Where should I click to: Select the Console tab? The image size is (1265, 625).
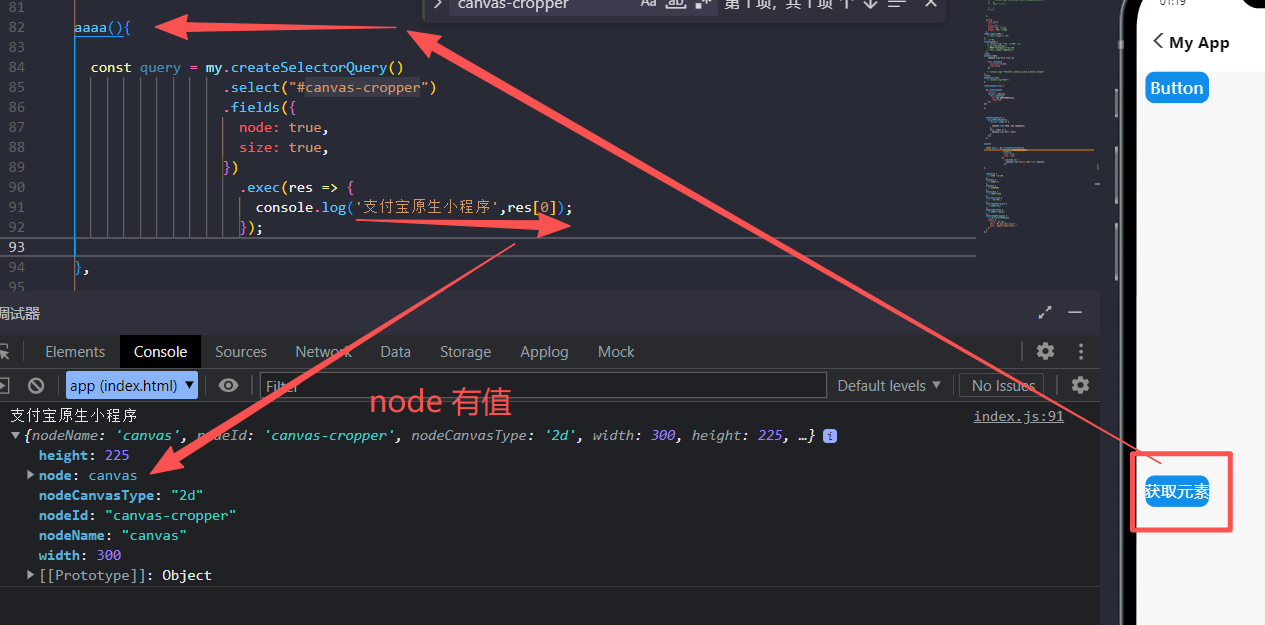[x=160, y=352]
